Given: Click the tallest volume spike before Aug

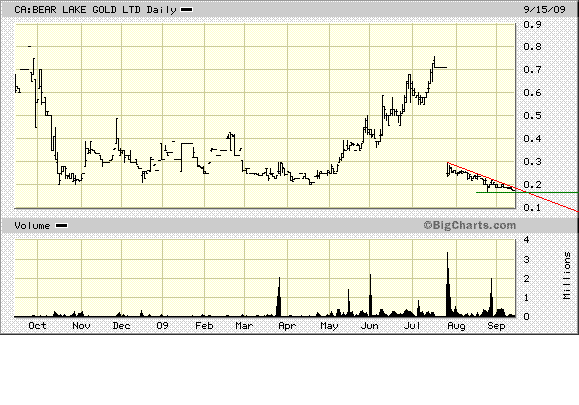Looking at the screenshot, I should (448, 284).
